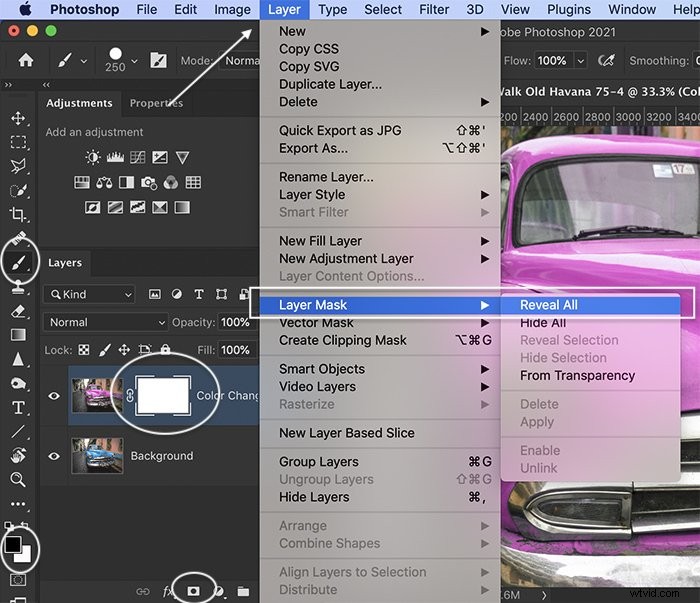Select the Quick Selection tool
700x603 pixels.
[18, 191]
